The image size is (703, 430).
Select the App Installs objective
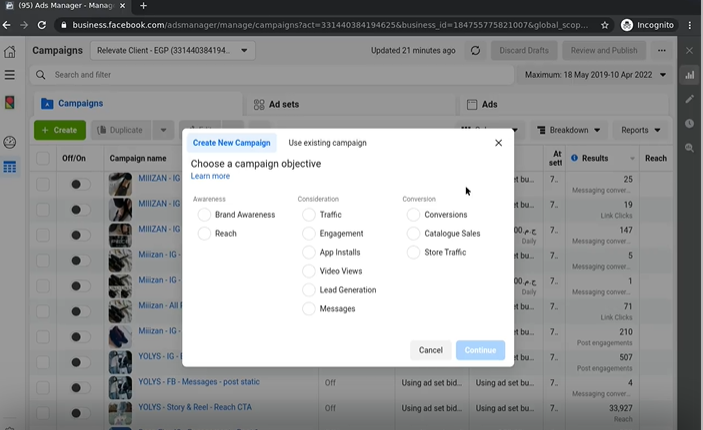coord(308,252)
